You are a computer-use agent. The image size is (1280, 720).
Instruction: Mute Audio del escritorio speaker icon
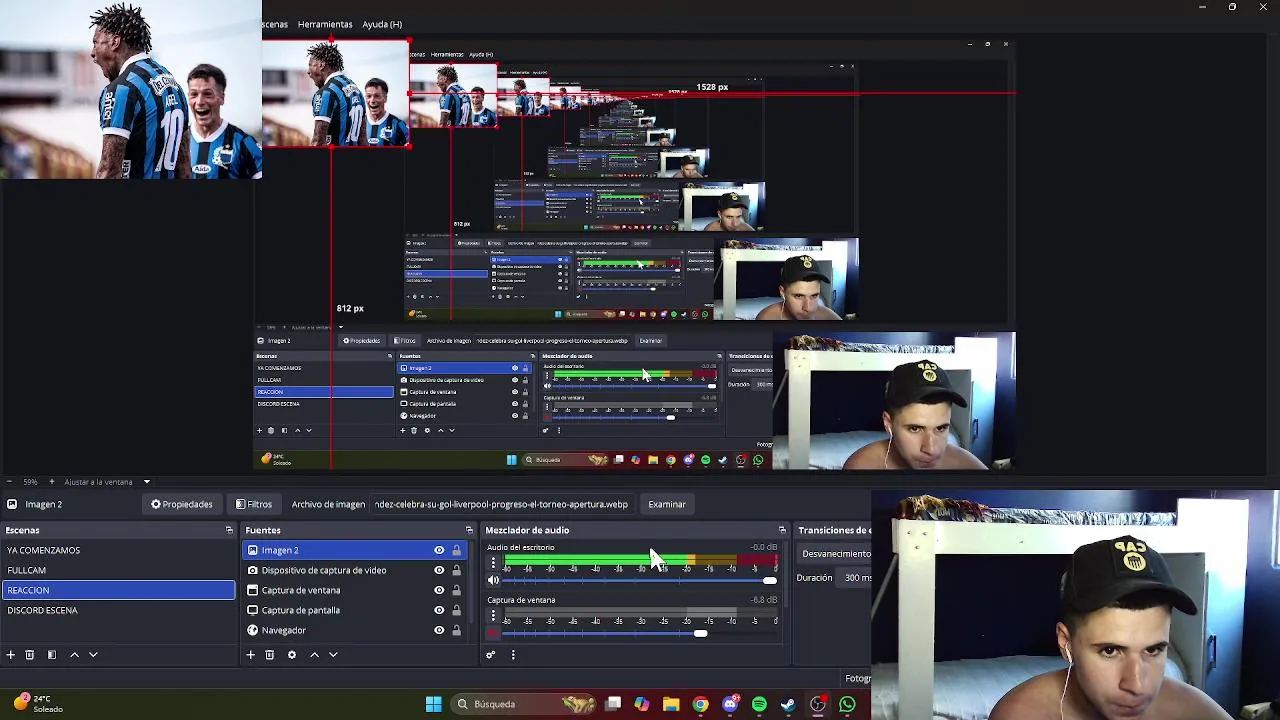(493, 580)
